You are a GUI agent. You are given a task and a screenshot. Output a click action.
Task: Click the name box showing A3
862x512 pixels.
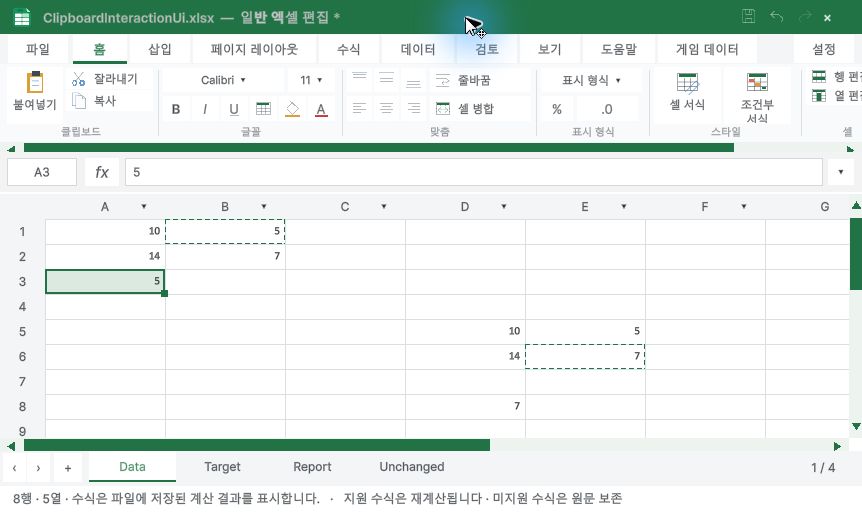(x=42, y=172)
